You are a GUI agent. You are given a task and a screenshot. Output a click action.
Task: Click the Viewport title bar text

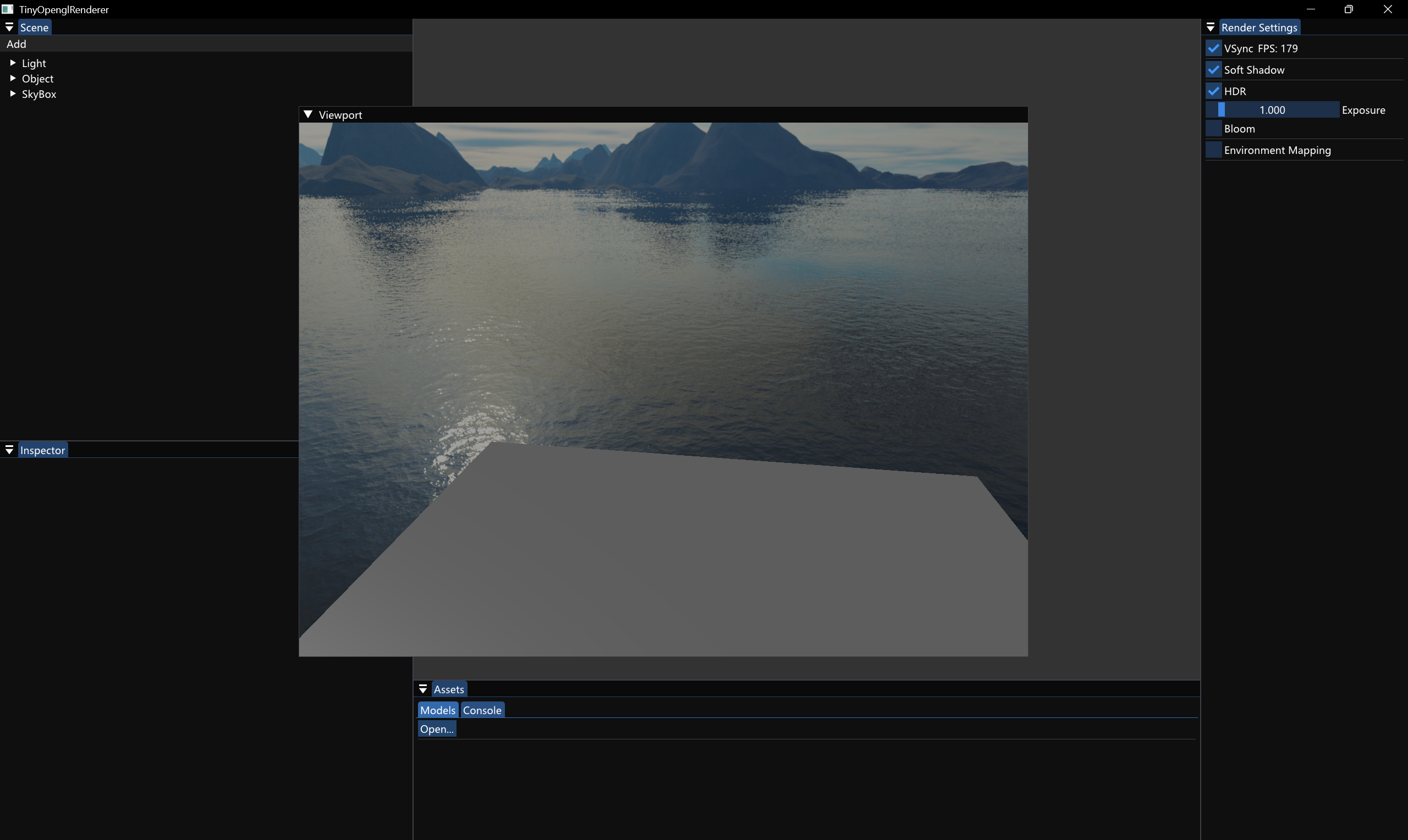point(340,115)
